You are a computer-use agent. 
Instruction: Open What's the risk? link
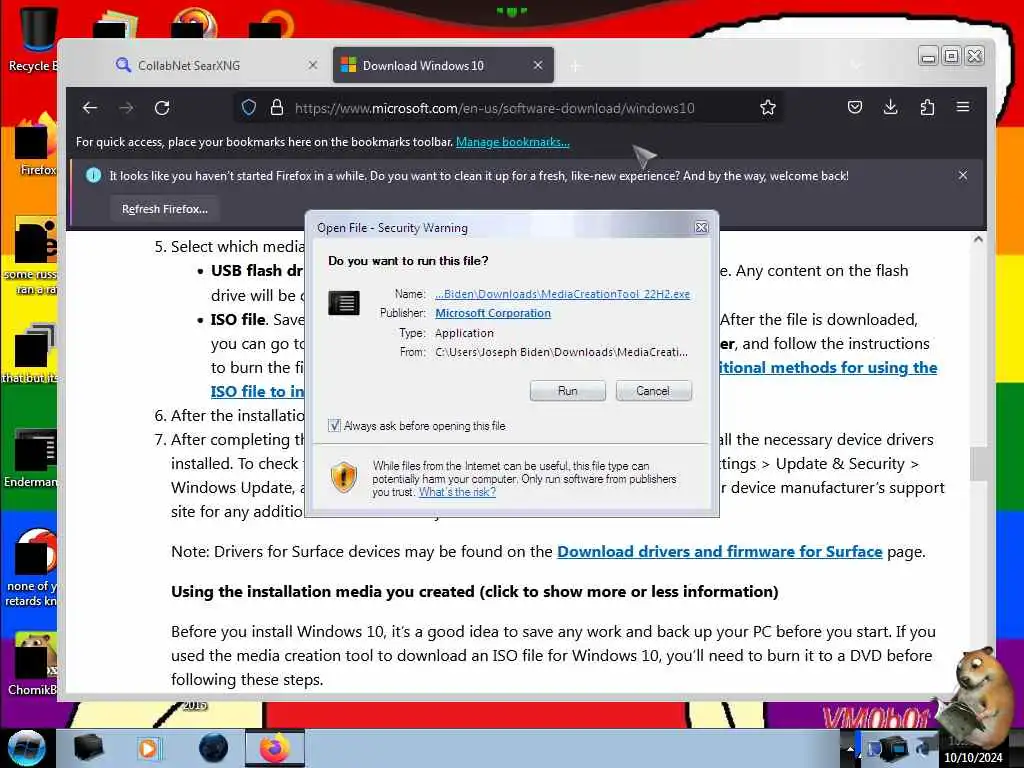click(x=457, y=492)
